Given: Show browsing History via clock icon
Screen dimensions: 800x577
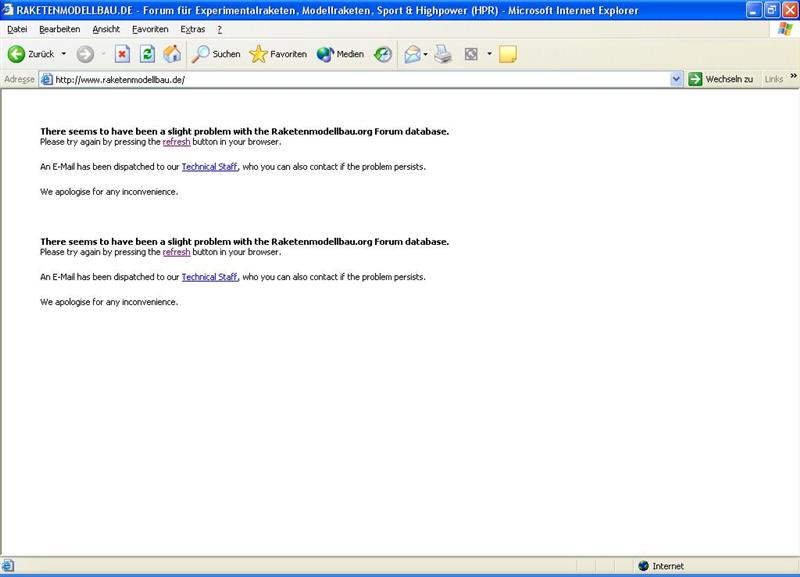Looking at the screenshot, I should pyautogui.click(x=383, y=54).
